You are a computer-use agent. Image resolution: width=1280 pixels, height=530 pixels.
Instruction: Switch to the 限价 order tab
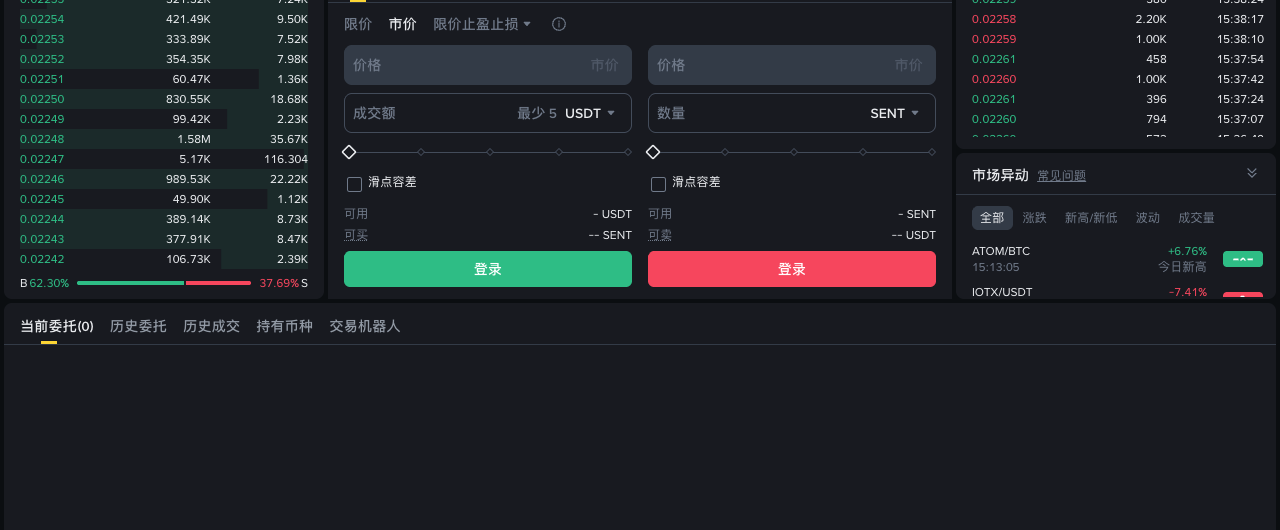(358, 24)
